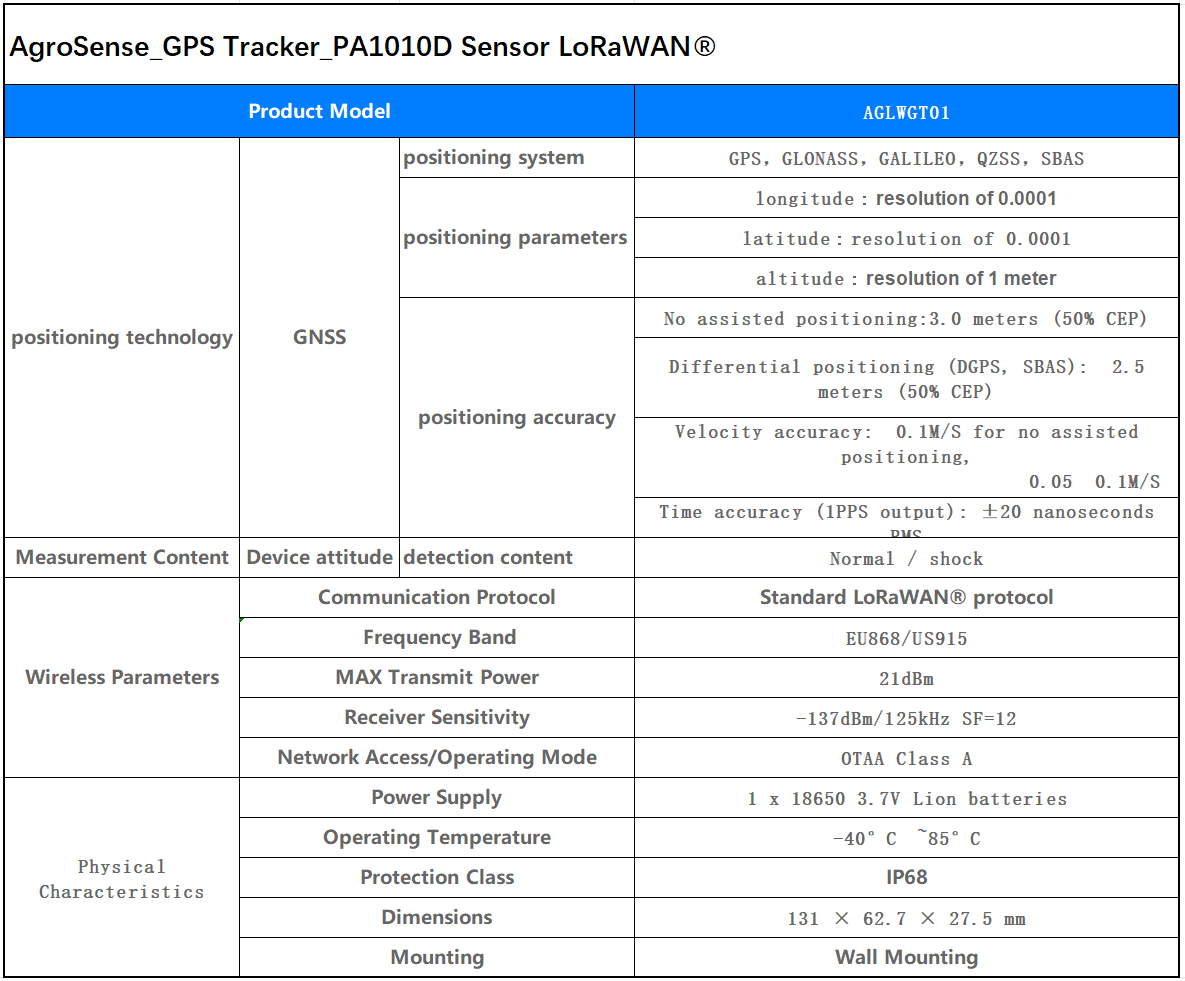Click the 1 x 18650 3.7V Lion batteries cell
1185x981 pixels.
click(x=906, y=798)
